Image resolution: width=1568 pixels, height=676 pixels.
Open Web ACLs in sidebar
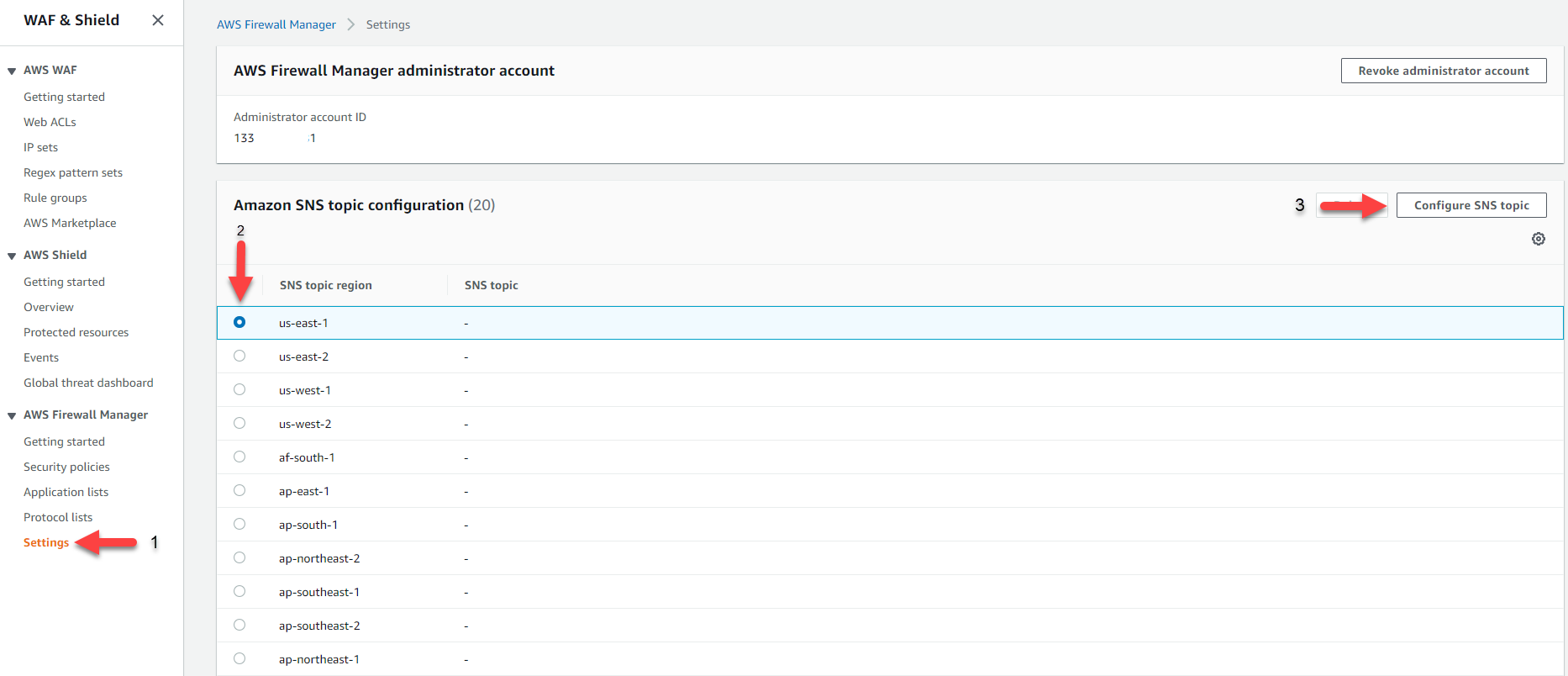click(50, 122)
